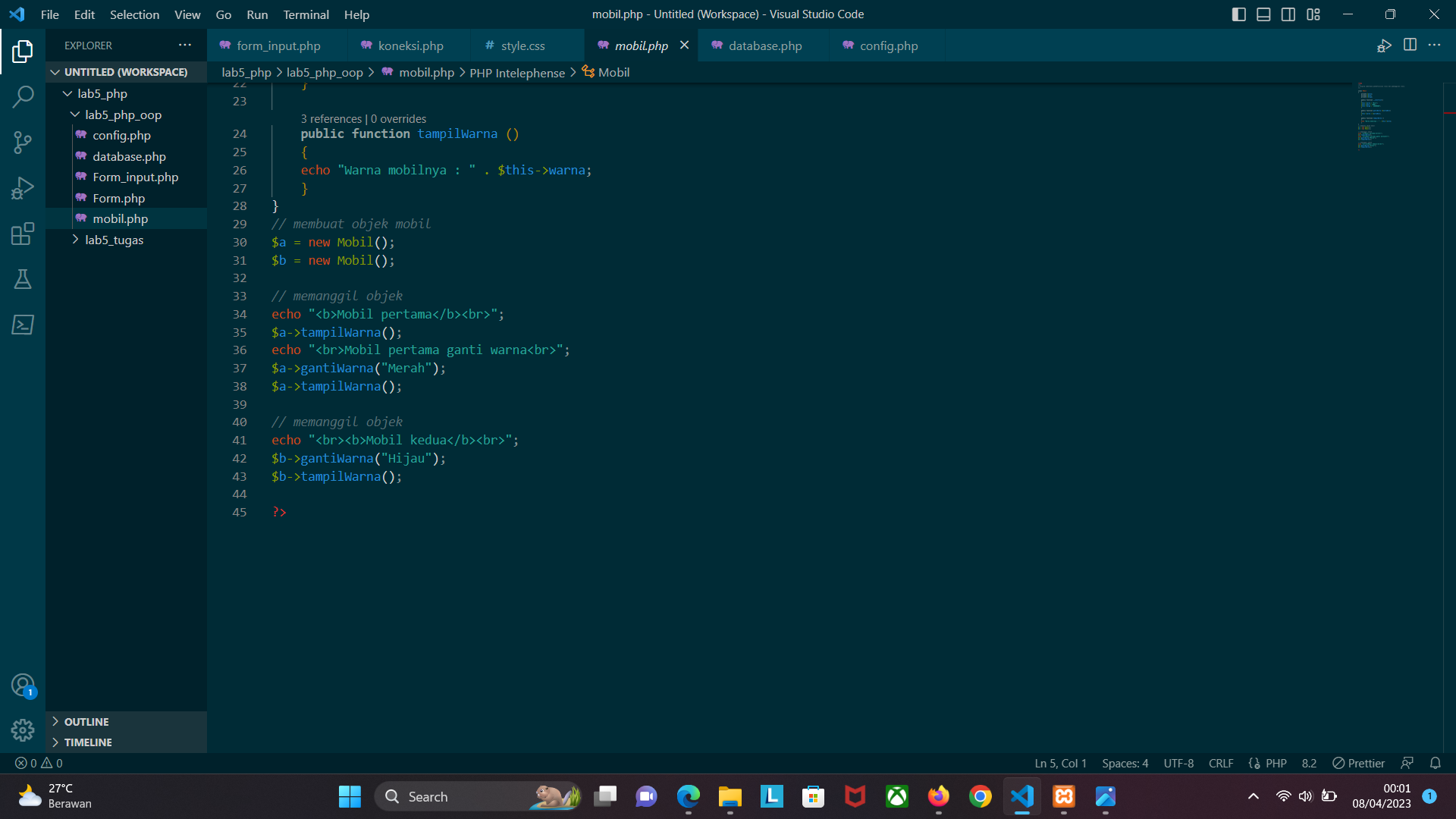Open the Search view in the activity bar
The width and height of the screenshot is (1456, 819).
click(23, 97)
